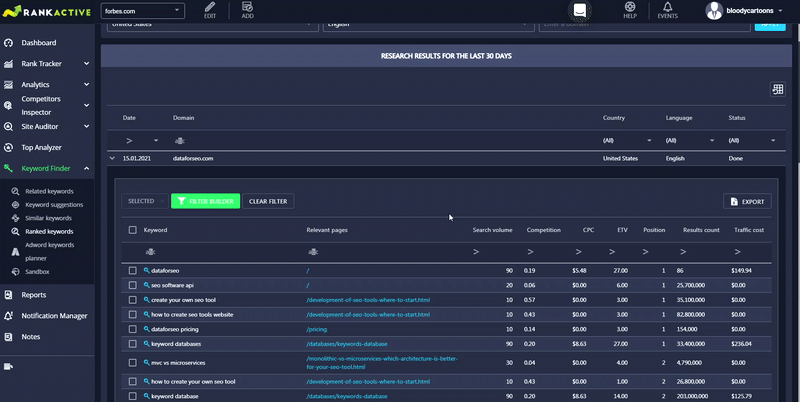Click the Search volume '>' filter operator
This screenshot has height=402, width=800.
pos(476,252)
